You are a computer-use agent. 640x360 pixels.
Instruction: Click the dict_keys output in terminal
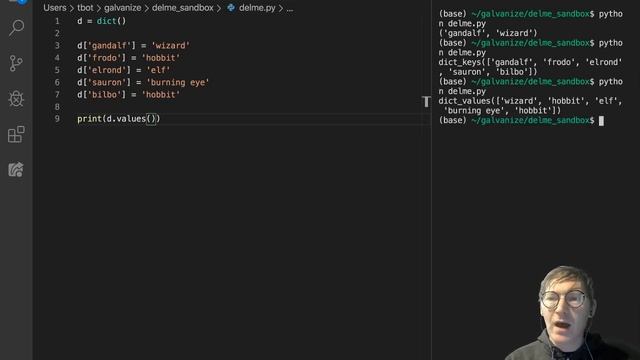[x=530, y=67]
